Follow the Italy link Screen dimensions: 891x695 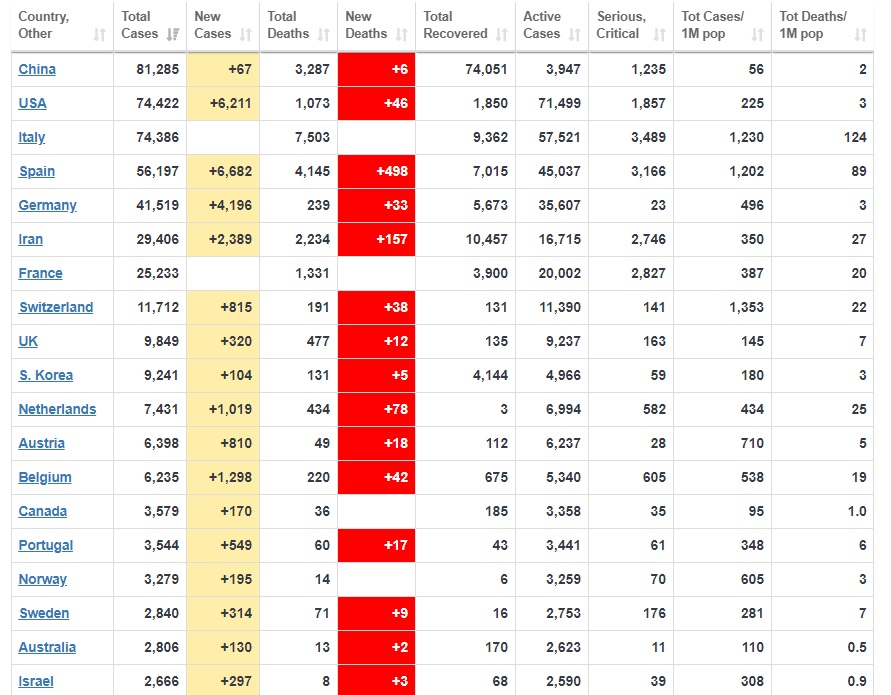tap(32, 138)
